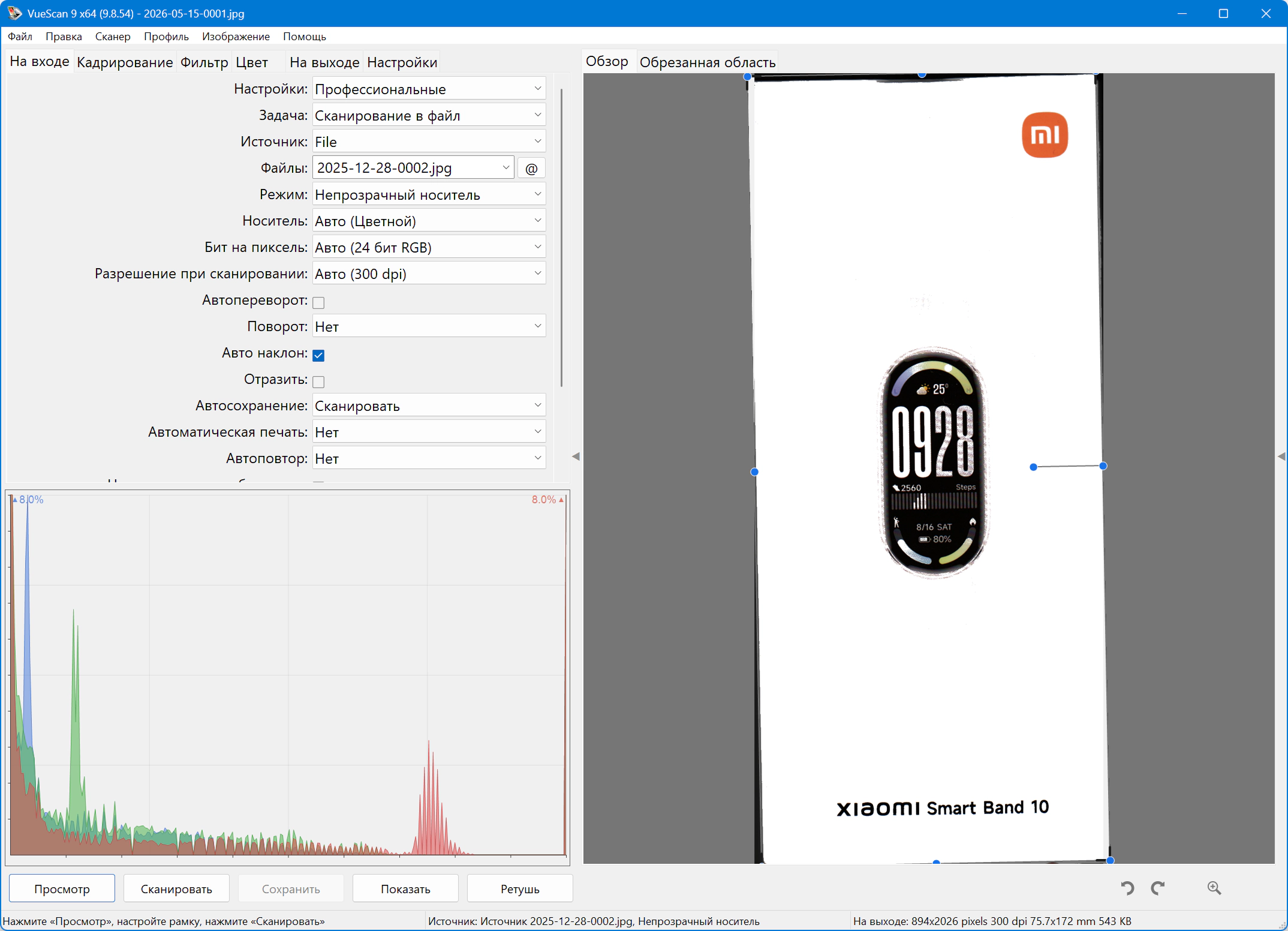Image resolution: width=1288 pixels, height=931 pixels.
Task: Expand the Файлы combo box list
Action: tap(506, 168)
